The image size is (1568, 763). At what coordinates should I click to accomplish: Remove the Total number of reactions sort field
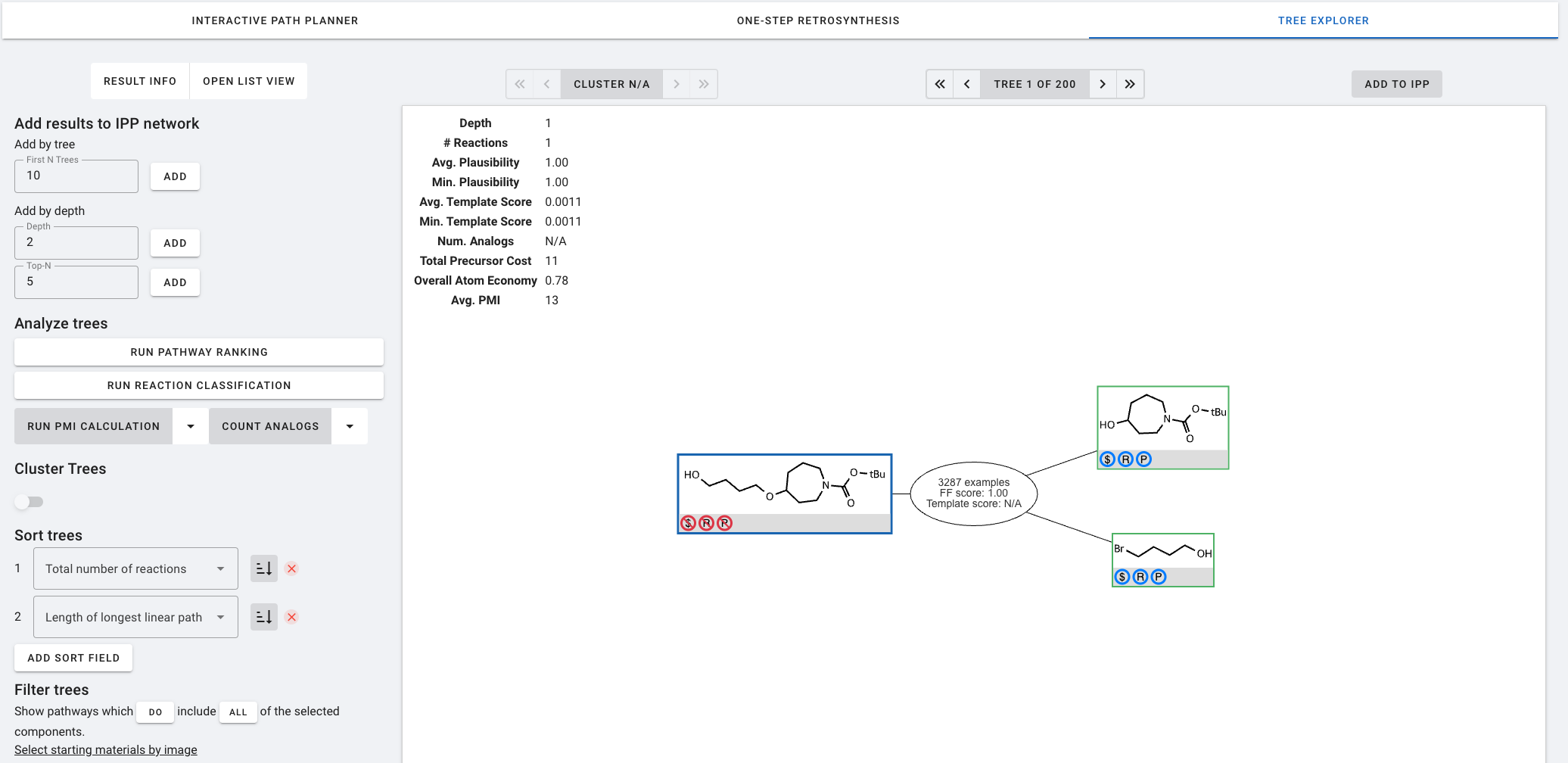point(291,568)
